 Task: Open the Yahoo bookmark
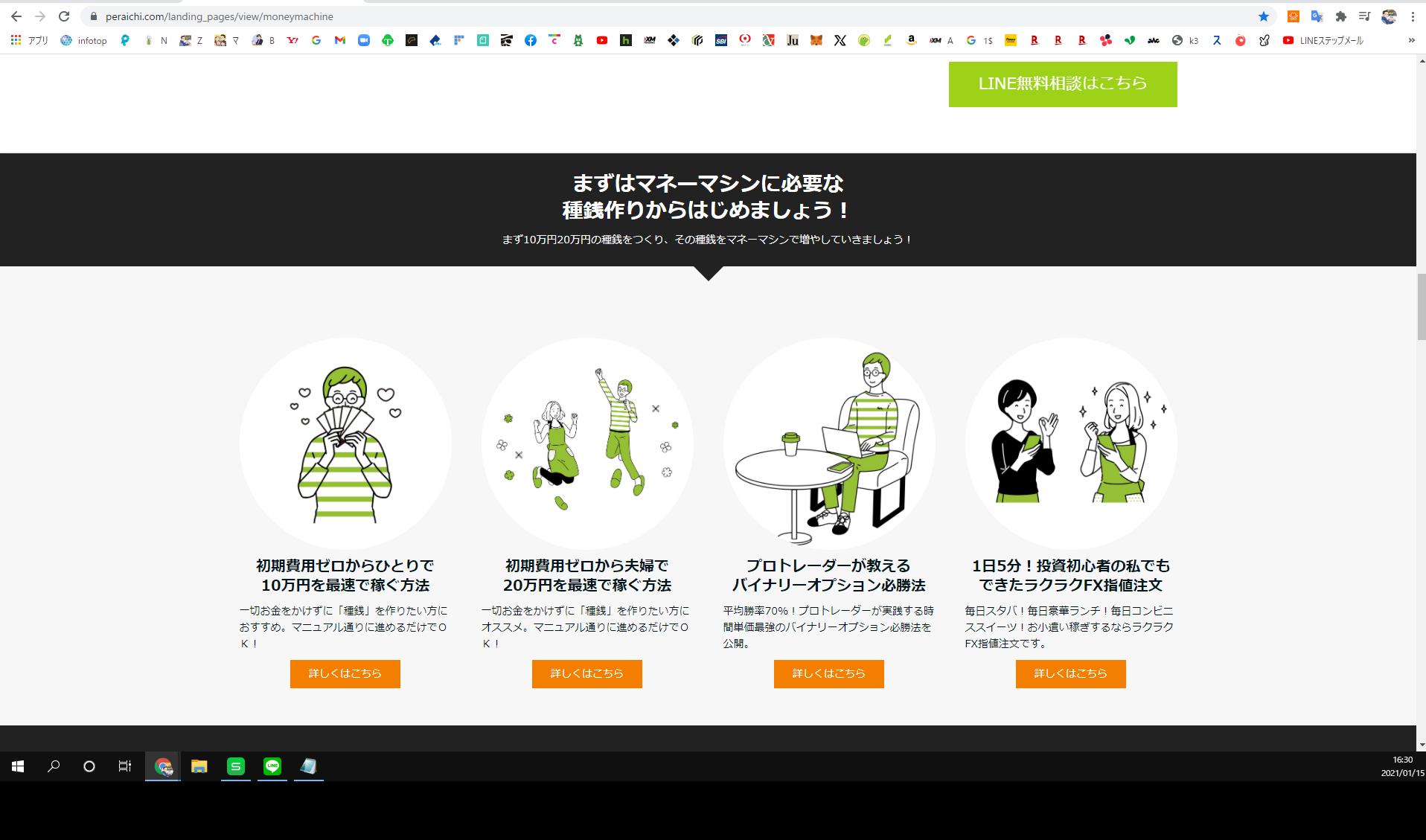[292, 40]
